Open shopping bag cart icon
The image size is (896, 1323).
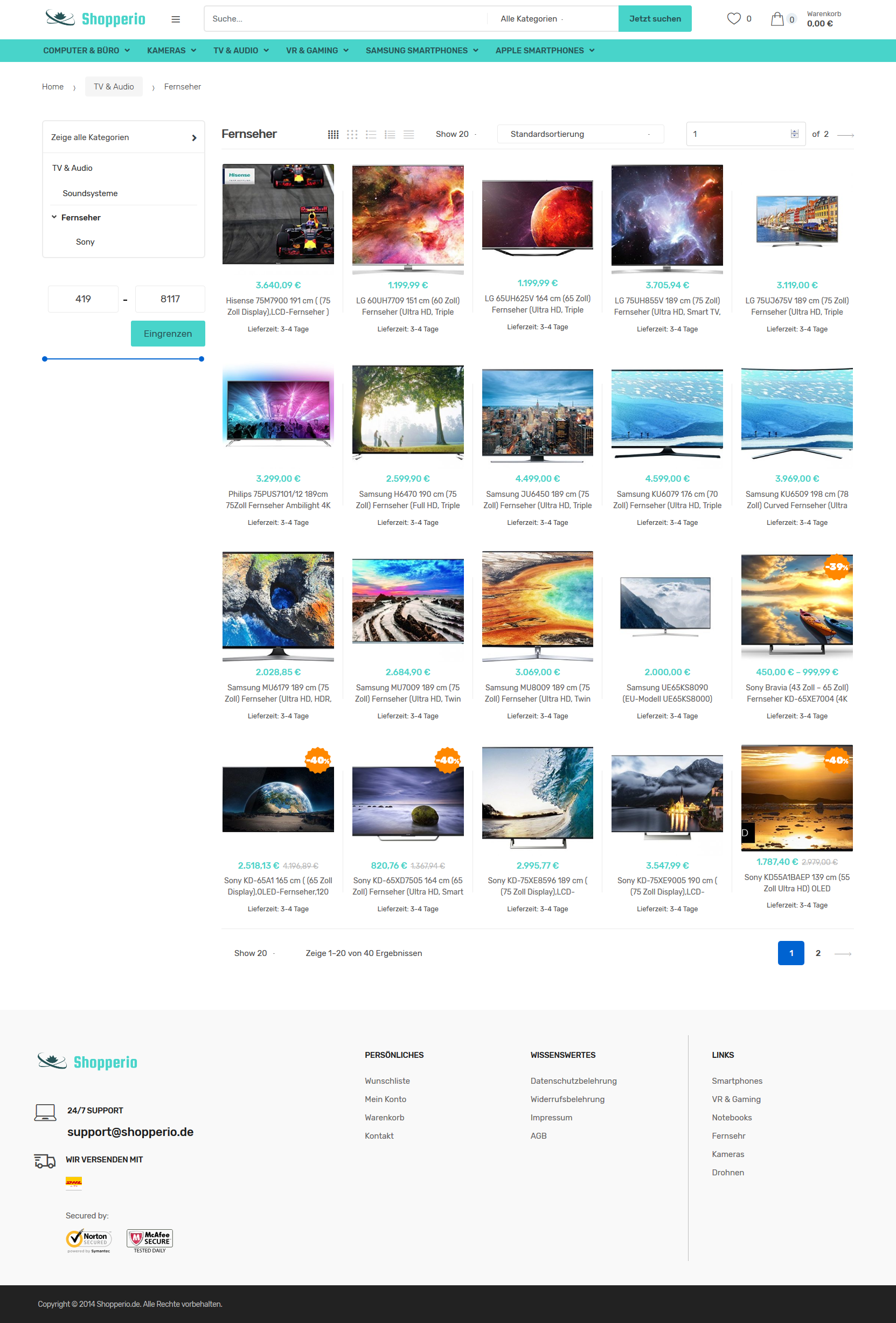777,19
